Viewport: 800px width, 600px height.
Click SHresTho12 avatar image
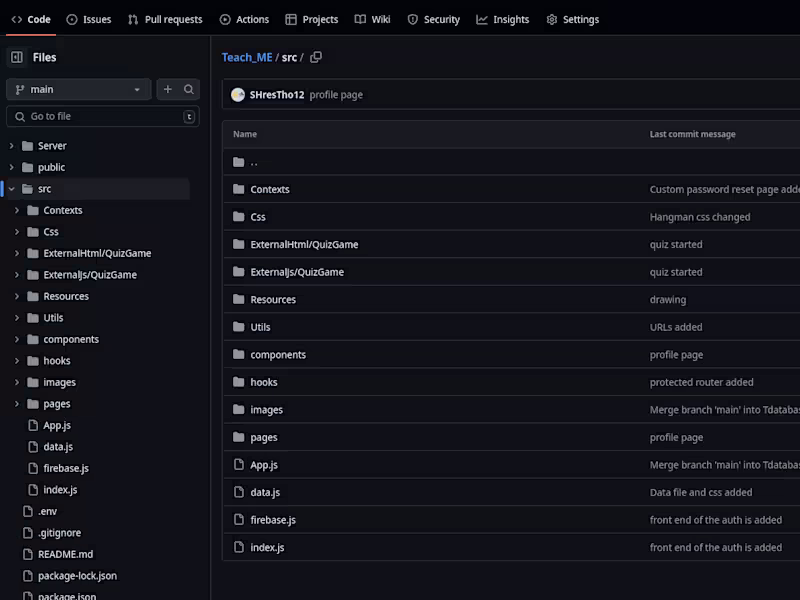pyautogui.click(x=238, y=95)
